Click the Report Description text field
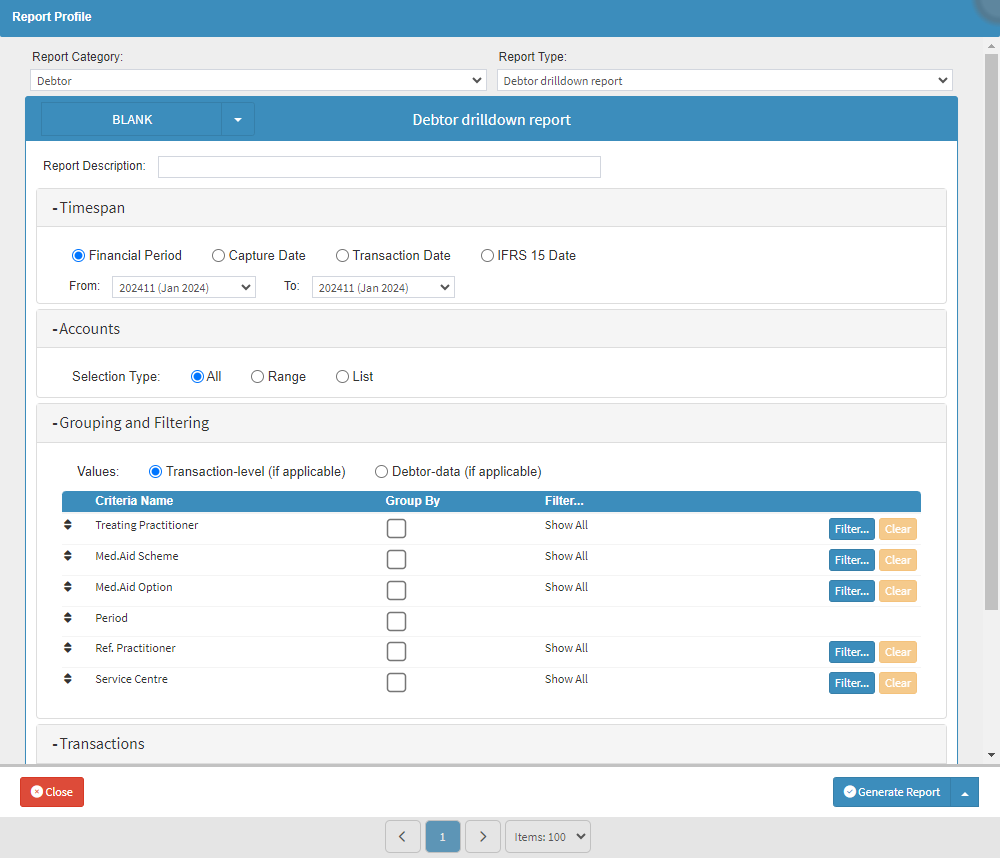Viewport: 1000px width, 858px height. coord(379,167)
